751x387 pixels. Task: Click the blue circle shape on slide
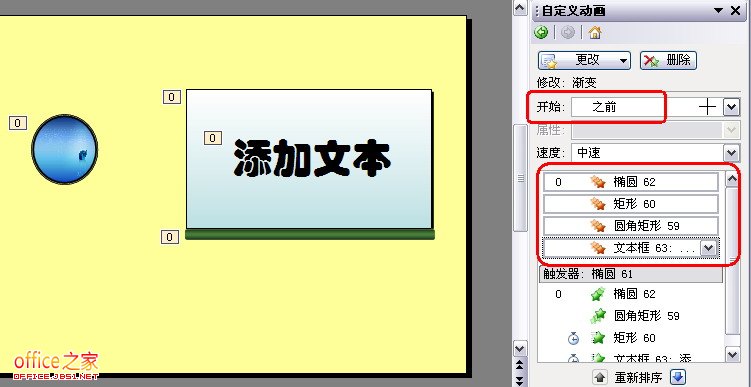65,149
